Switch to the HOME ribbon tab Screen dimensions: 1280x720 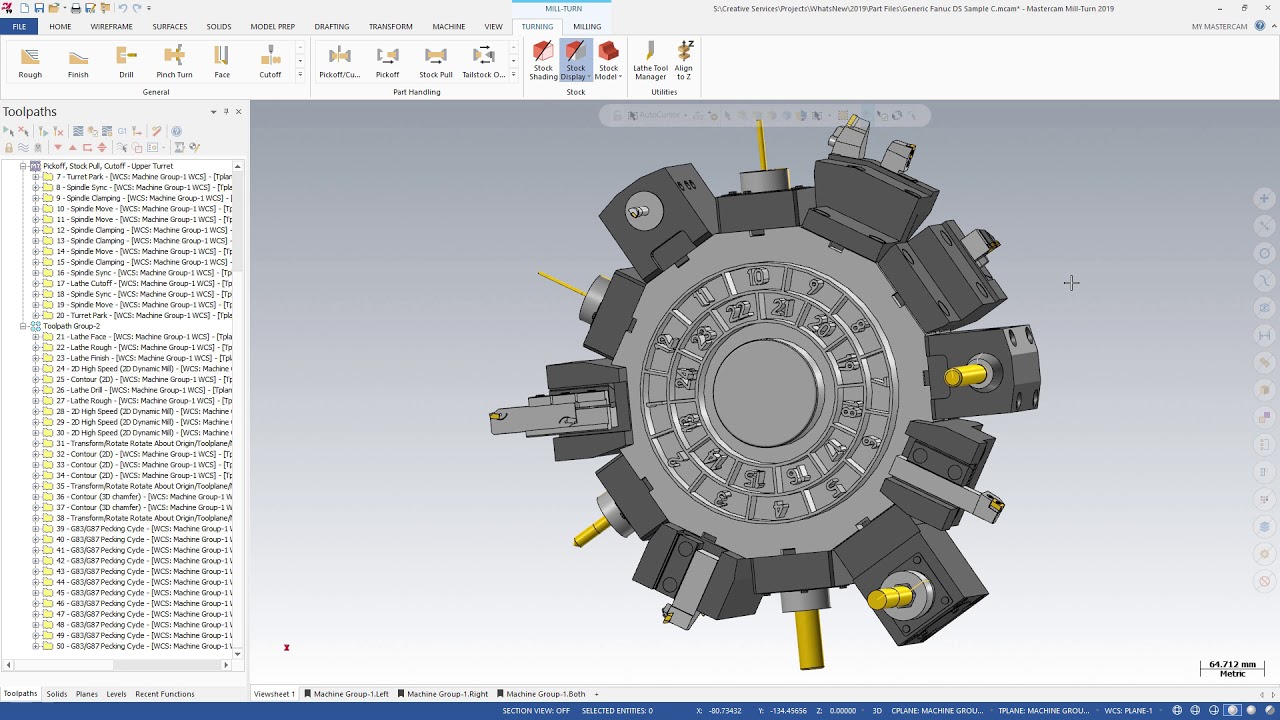[x=60, y=26]
